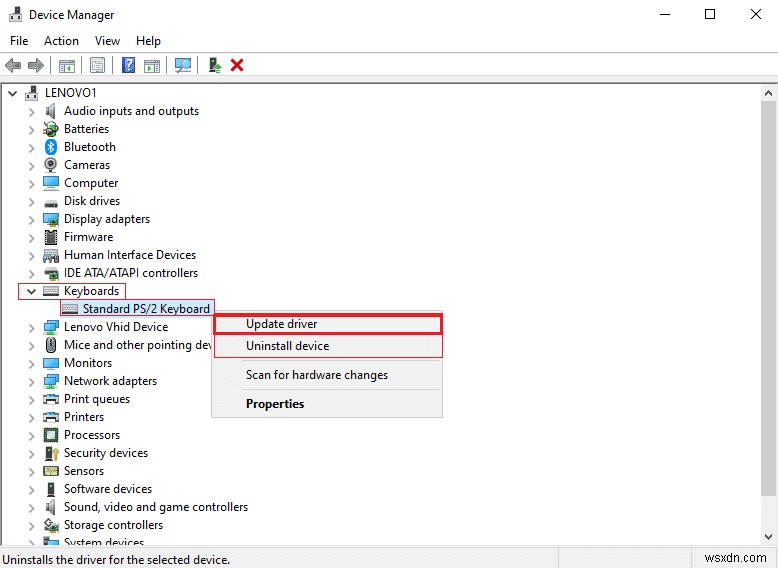The height and width of the screenshot is (568, 778).
Task: Select the Firmware tree label
Action: coord(88,237)
